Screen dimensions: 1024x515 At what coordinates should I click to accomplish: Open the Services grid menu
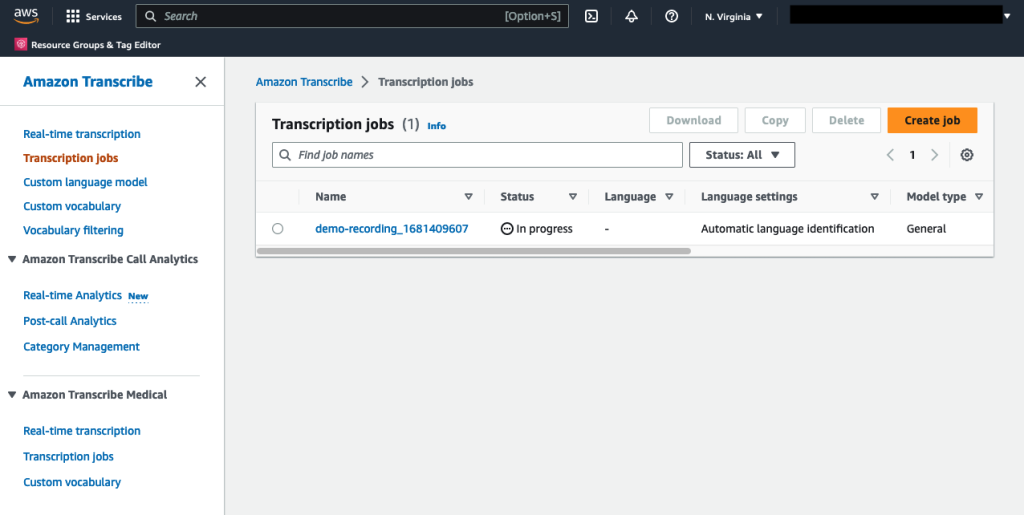click(x=94, y=16)
